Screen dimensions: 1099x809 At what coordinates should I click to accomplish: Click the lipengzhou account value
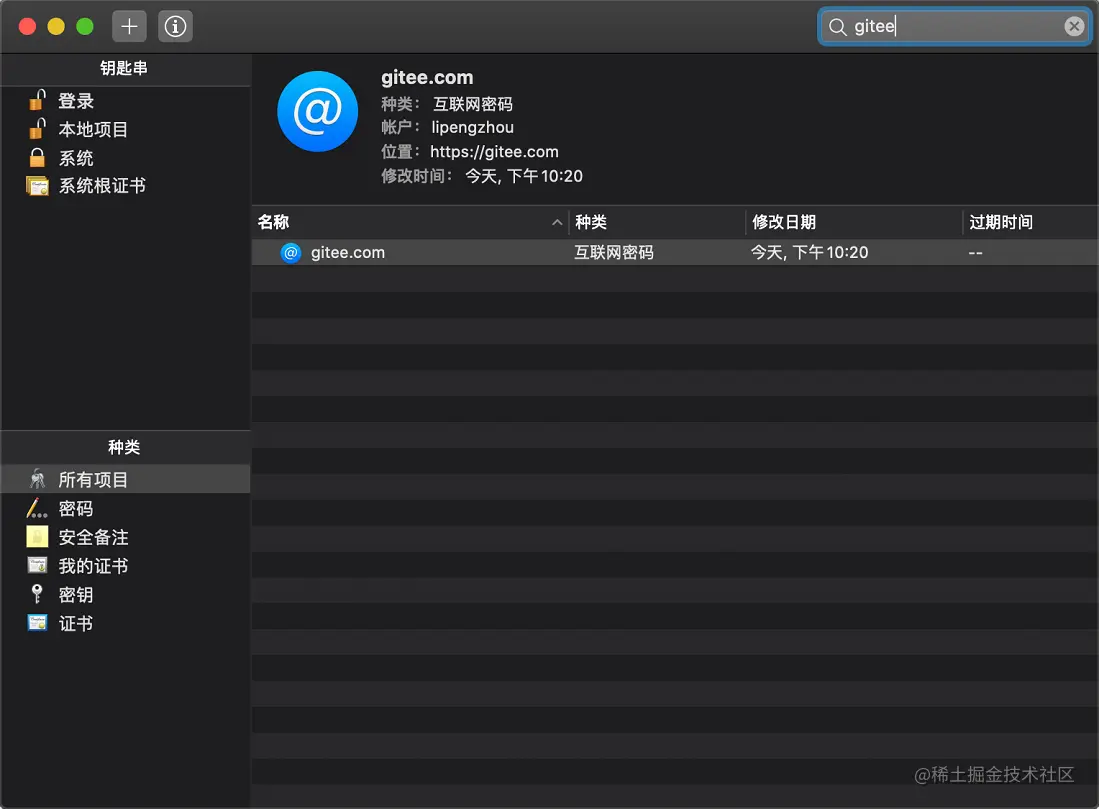[x=472, y=128]
